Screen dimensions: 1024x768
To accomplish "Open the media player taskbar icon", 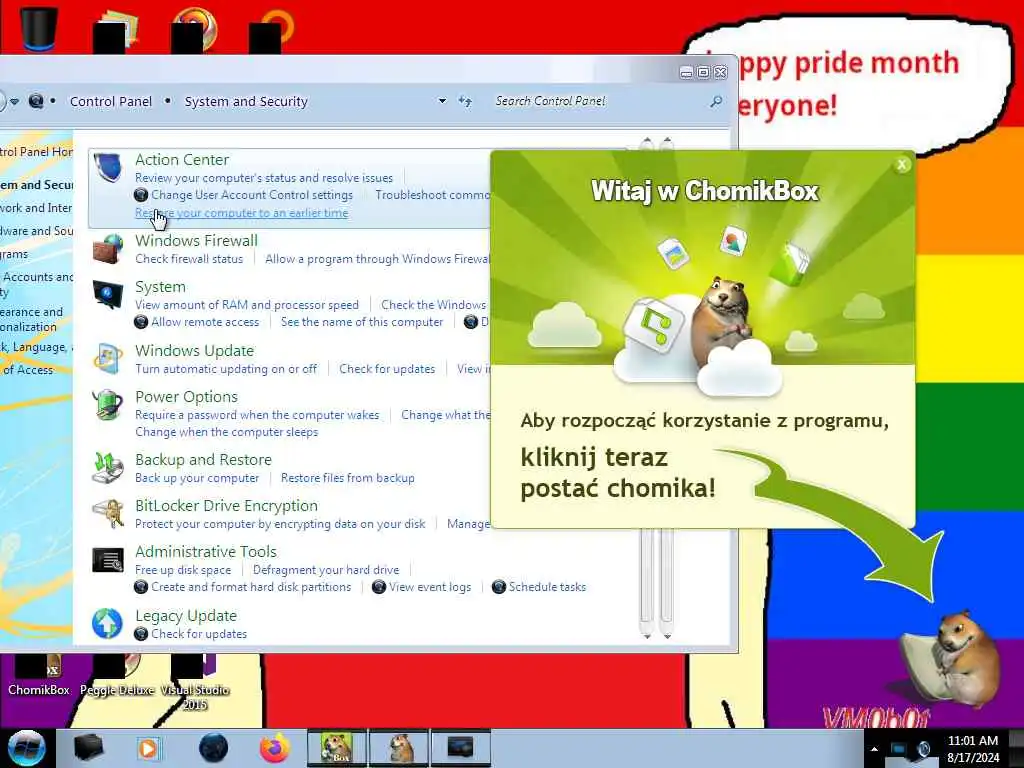I will pyautogui.click(x=148, y=748).
